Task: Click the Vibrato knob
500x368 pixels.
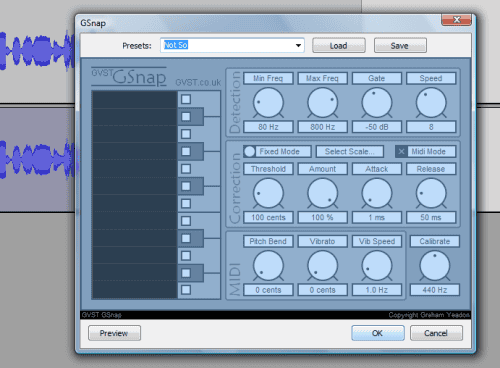Action: tap(323, 266)
